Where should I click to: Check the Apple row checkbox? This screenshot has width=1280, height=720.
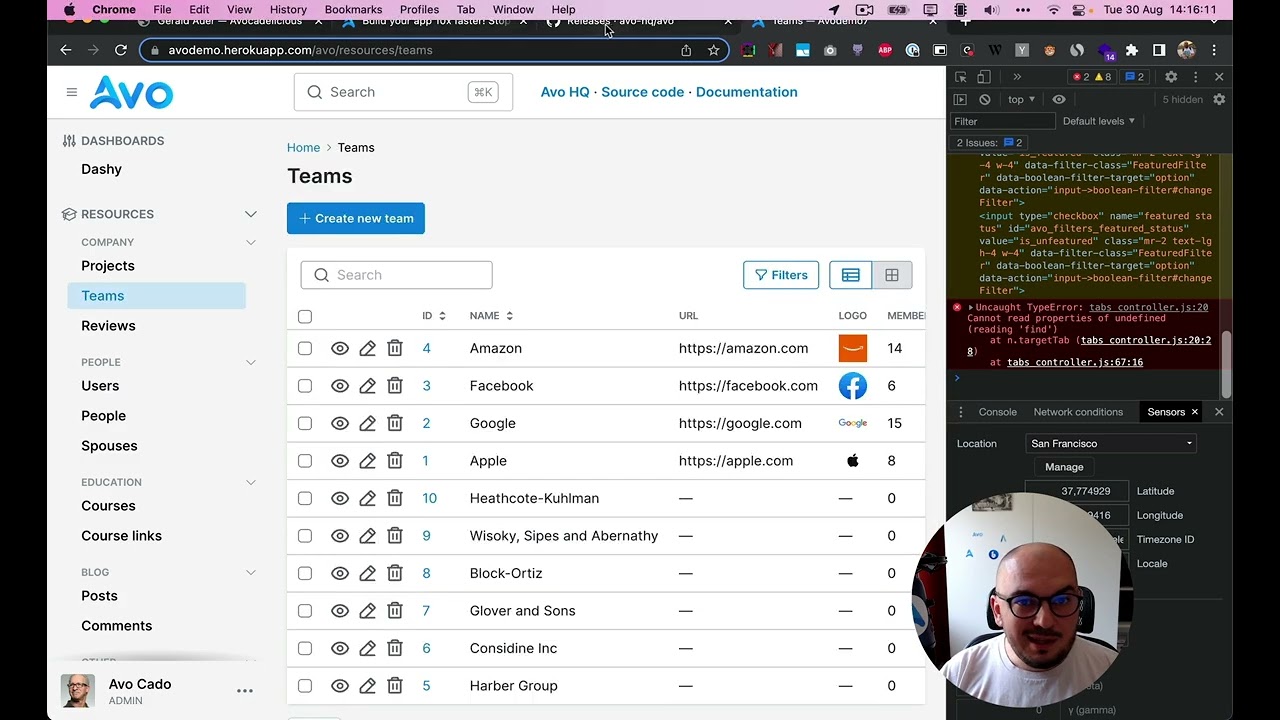click(305, 461)
